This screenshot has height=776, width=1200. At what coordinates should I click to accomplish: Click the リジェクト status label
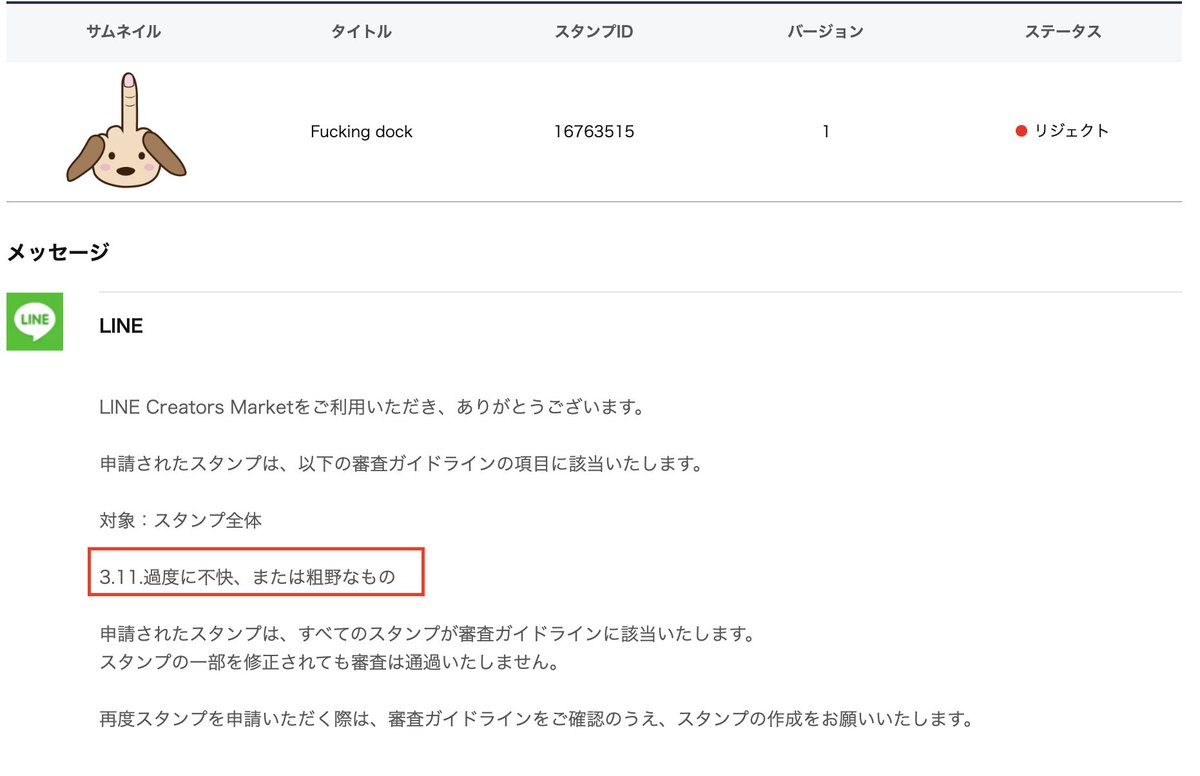tap(1072, 131)
